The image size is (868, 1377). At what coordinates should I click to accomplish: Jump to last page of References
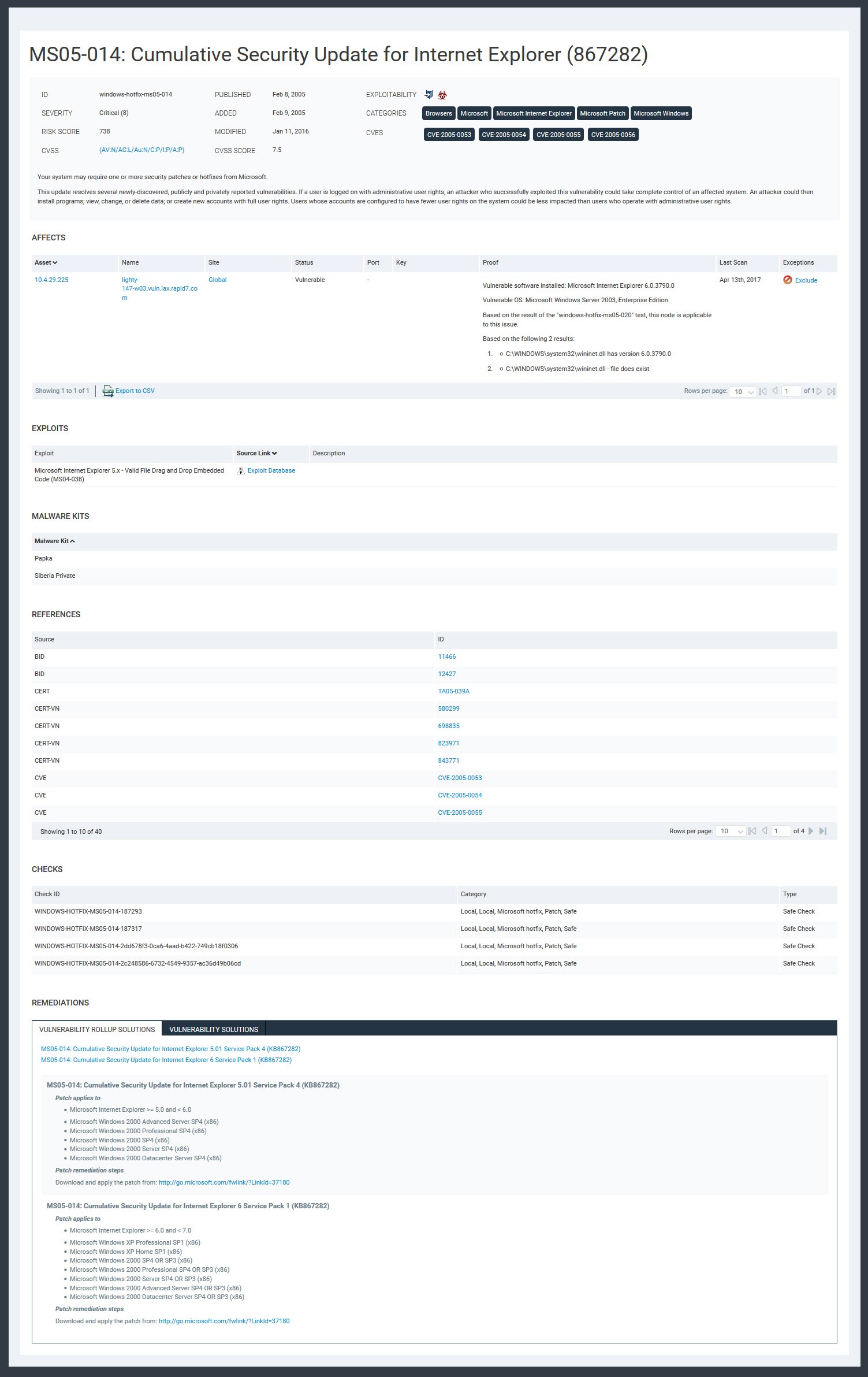coord(824,832)
